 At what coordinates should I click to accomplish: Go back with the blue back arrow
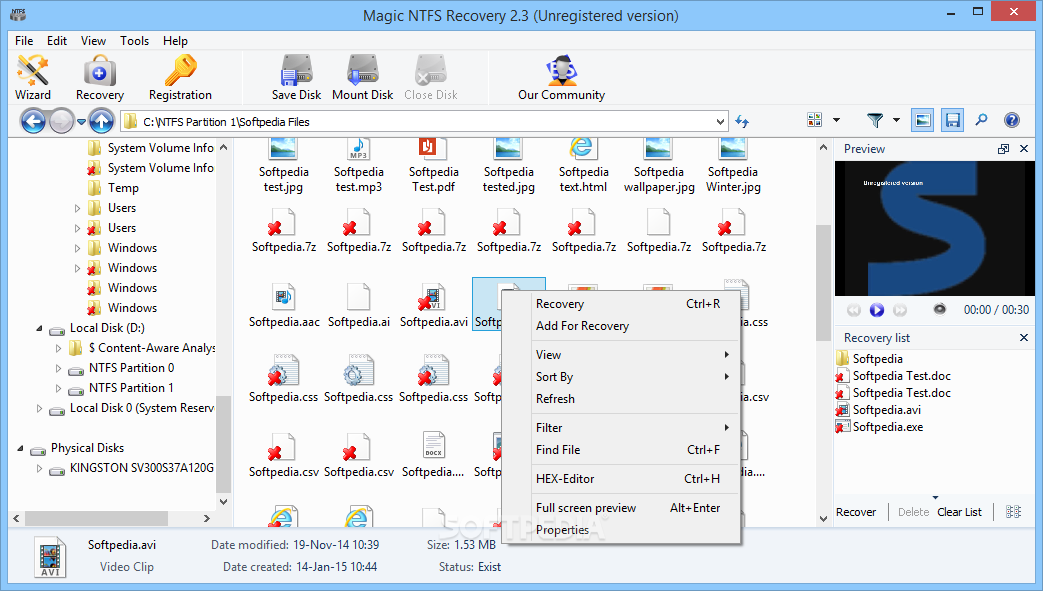point(33,121)
